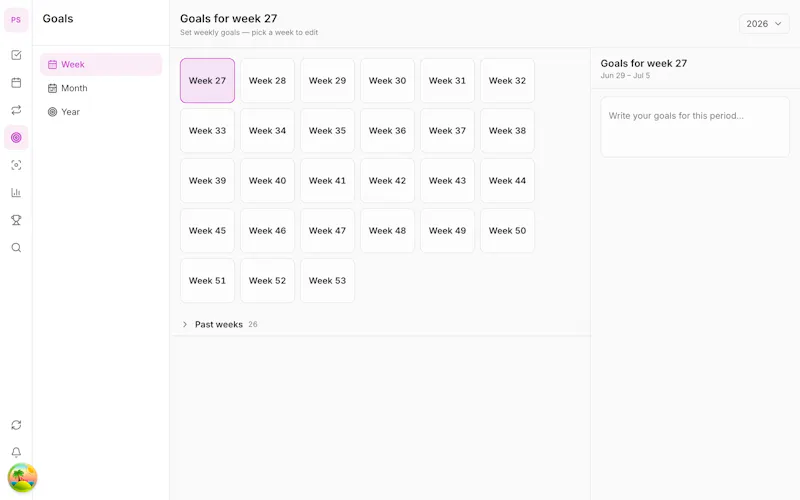Switch to the Month goals view

(101, 88)
